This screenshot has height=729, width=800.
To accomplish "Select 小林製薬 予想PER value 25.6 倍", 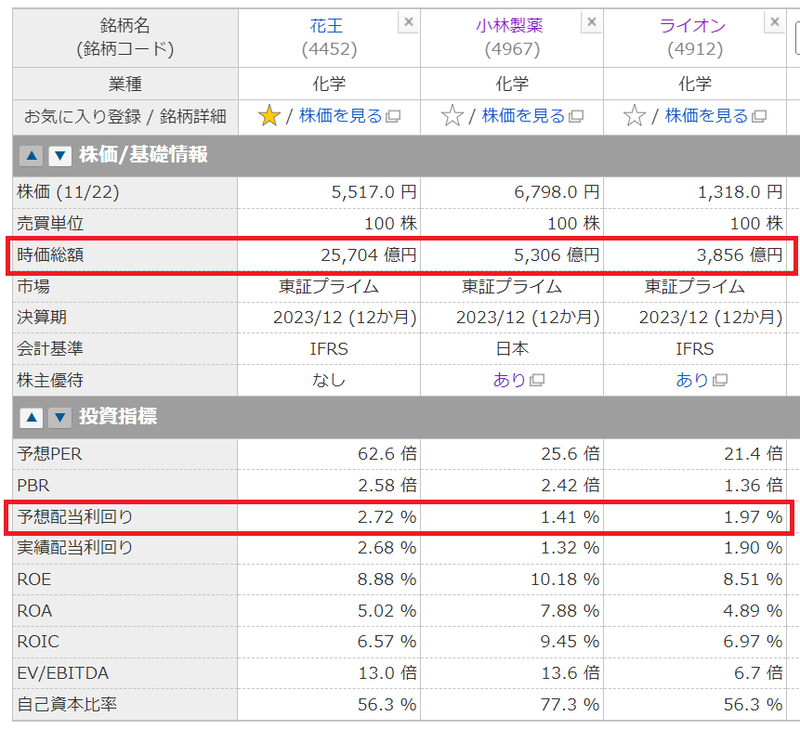I will pos(570,454).
